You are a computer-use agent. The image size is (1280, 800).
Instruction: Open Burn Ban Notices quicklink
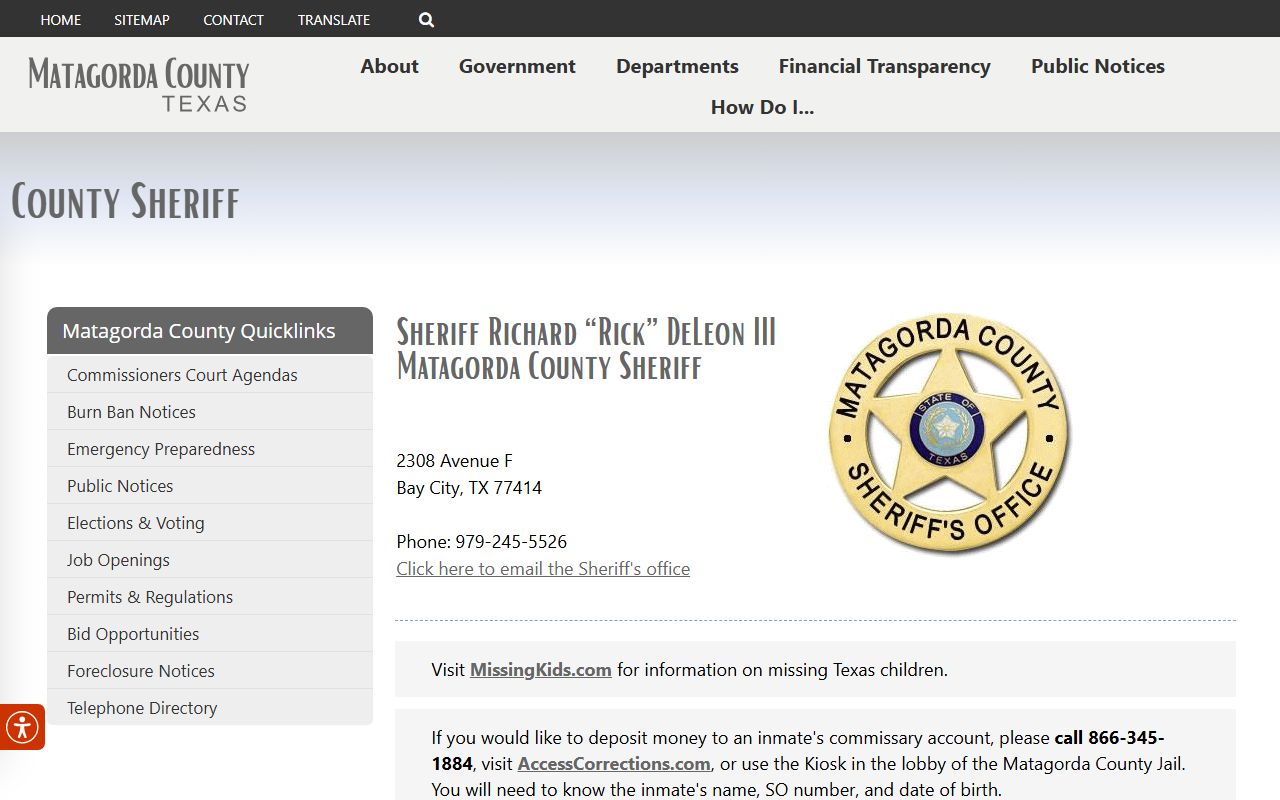click(210, 412)
